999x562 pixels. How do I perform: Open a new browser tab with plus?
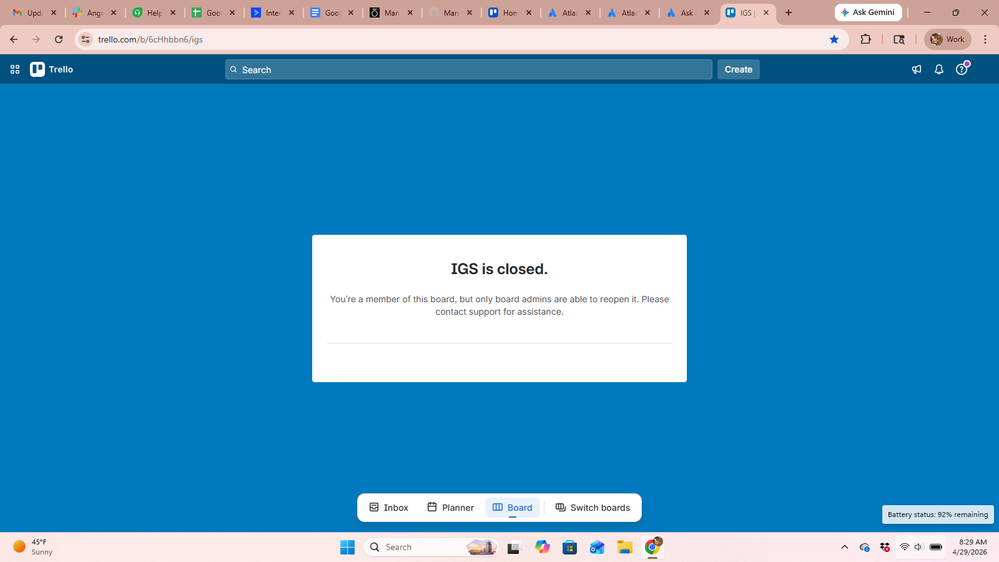click(788, 12)
